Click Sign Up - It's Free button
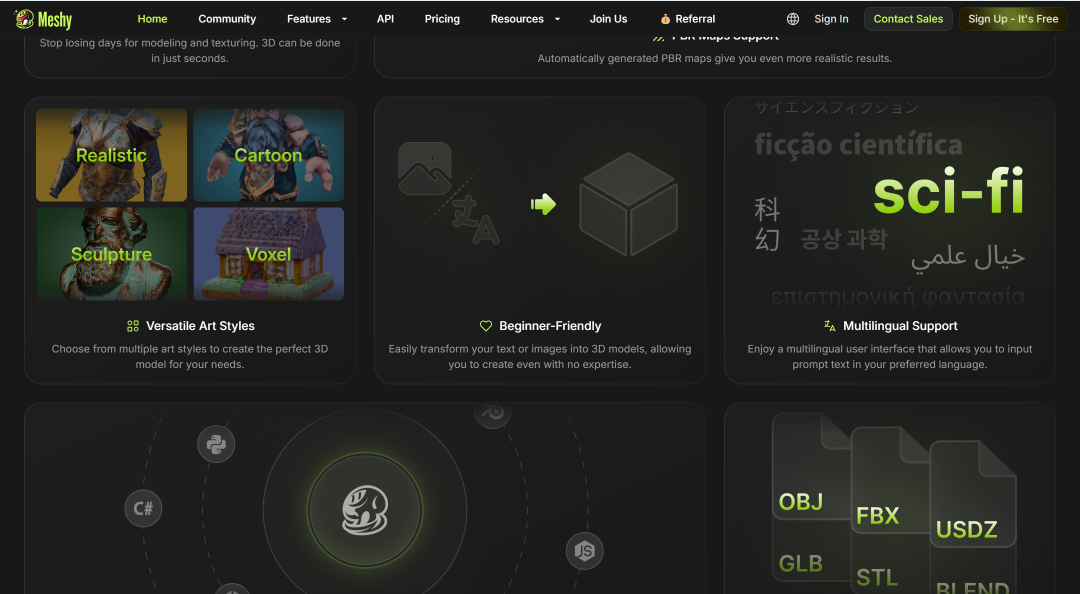Image resolution: width=1080 pixels, height=594 pixels. click(1013, 19)
